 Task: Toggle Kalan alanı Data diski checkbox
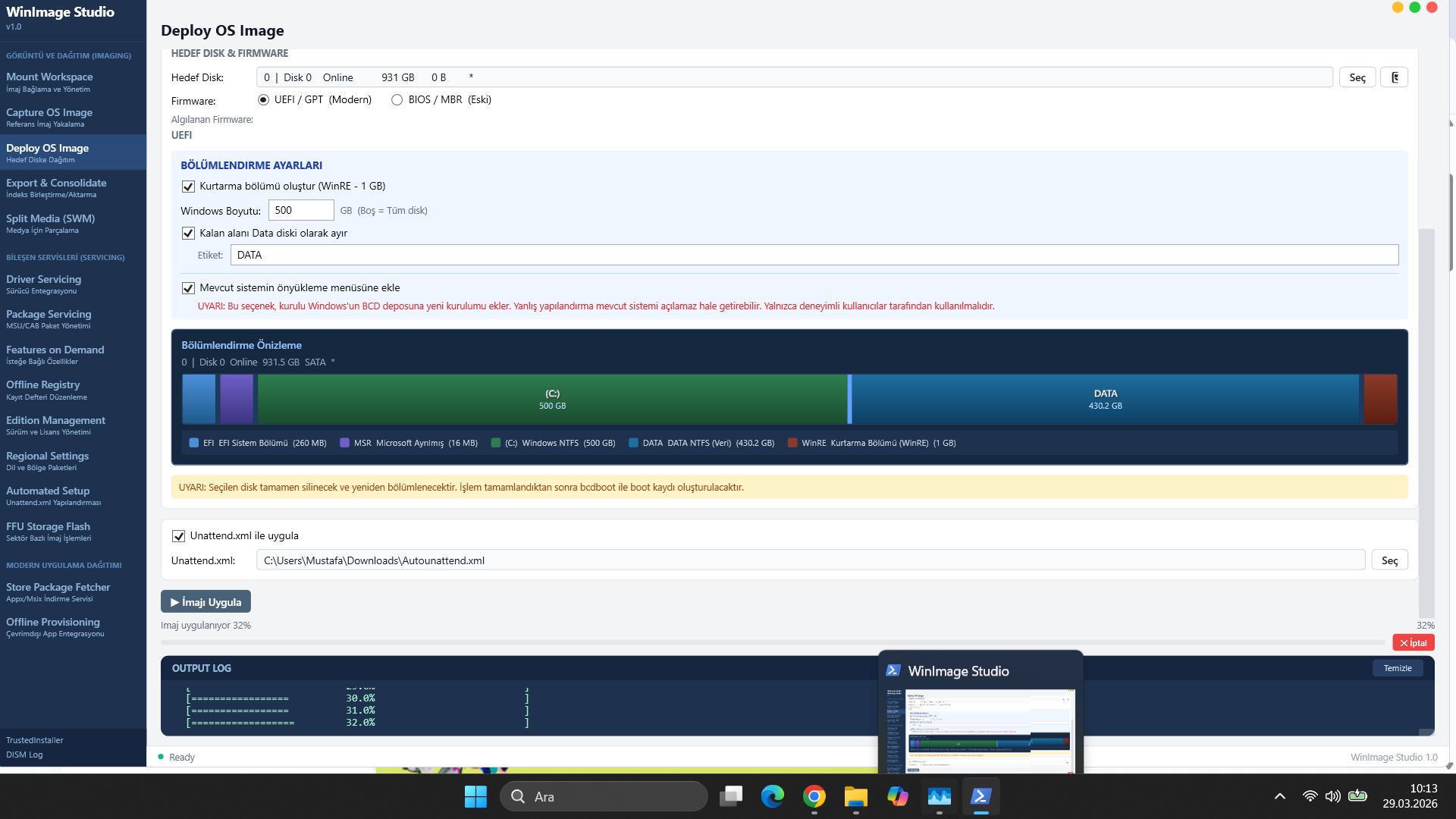click(188, 234)
